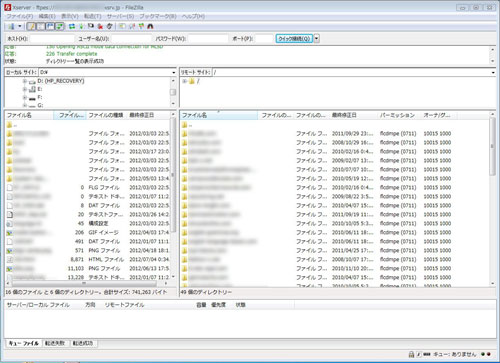
Task: Open the 表示(V) menu
Action: tap(70, 16)
